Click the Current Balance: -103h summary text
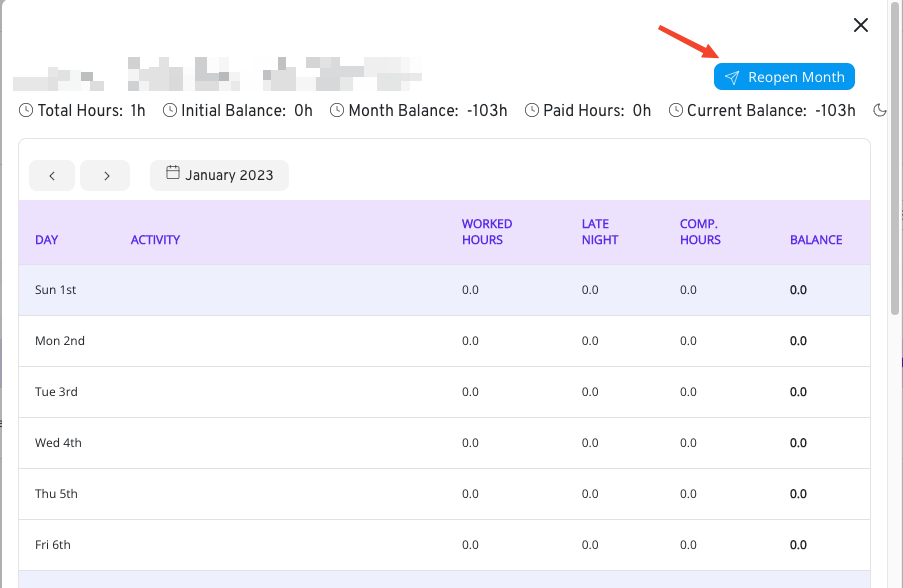 771,110
